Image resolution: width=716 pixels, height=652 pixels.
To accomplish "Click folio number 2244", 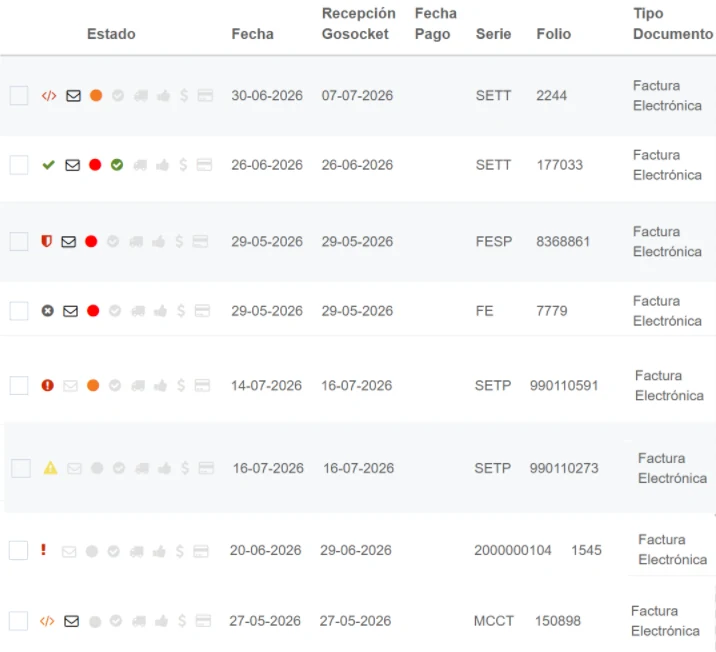I will pyautogui.click(x=551, y=95).
